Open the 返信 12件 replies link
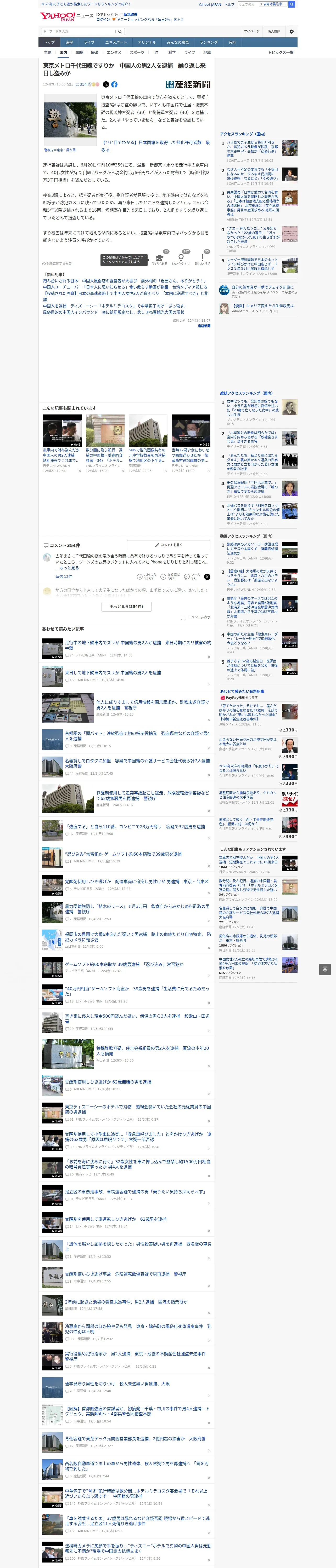336x1568 pixels. point(63,577)
